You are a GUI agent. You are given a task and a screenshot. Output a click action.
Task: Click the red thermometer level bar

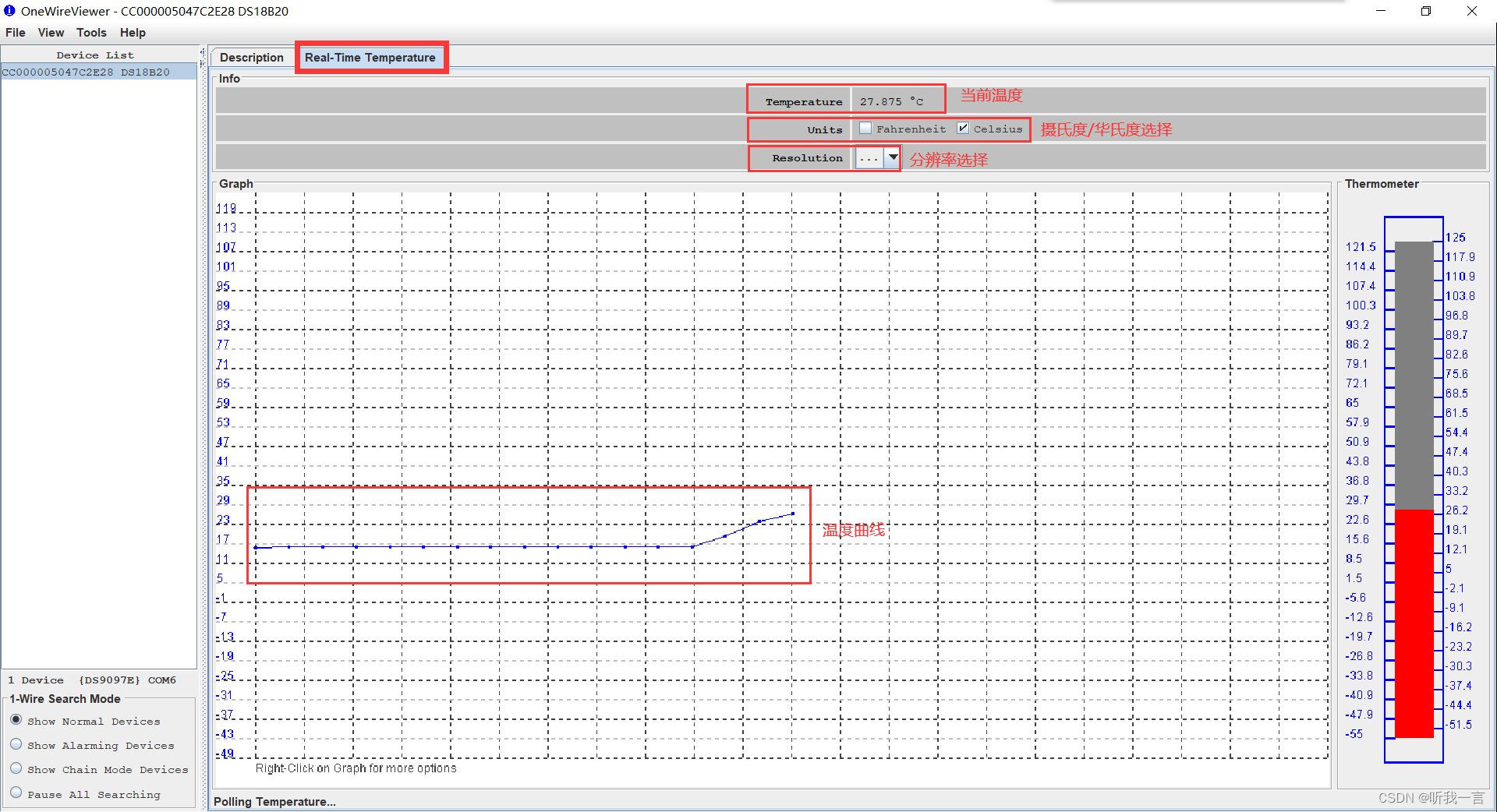(1414, 623)
